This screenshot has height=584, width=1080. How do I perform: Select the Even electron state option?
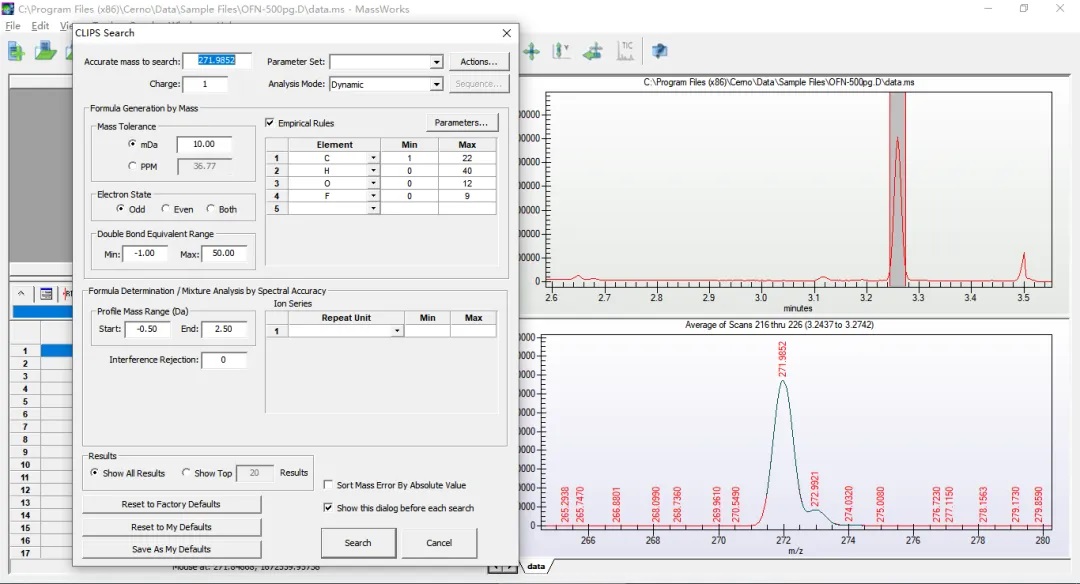(166, 209)
